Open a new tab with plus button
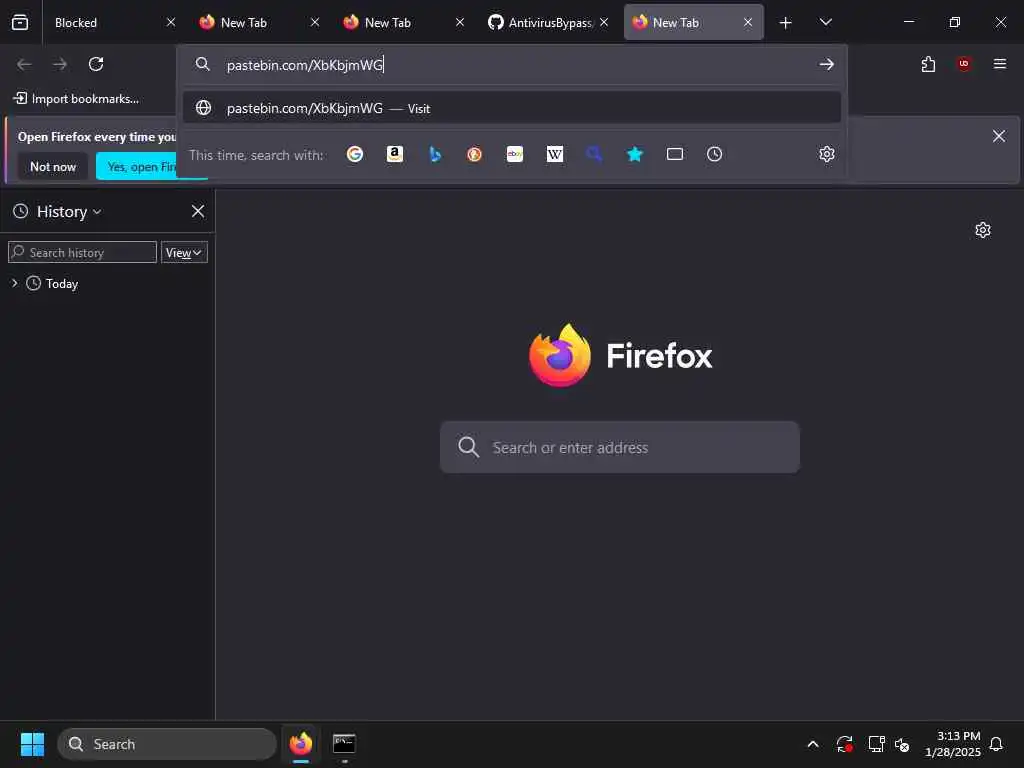 [786, 23]
